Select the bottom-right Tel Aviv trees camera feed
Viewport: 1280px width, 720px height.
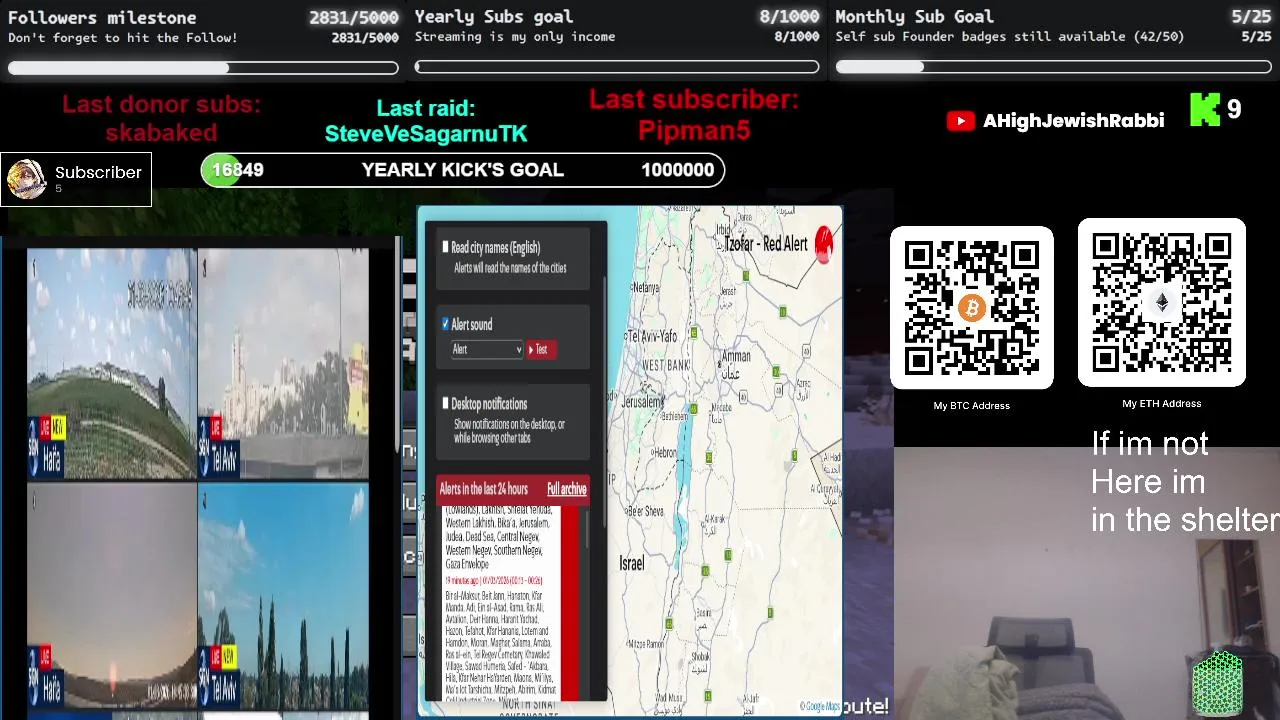click(x=284, y=595)
